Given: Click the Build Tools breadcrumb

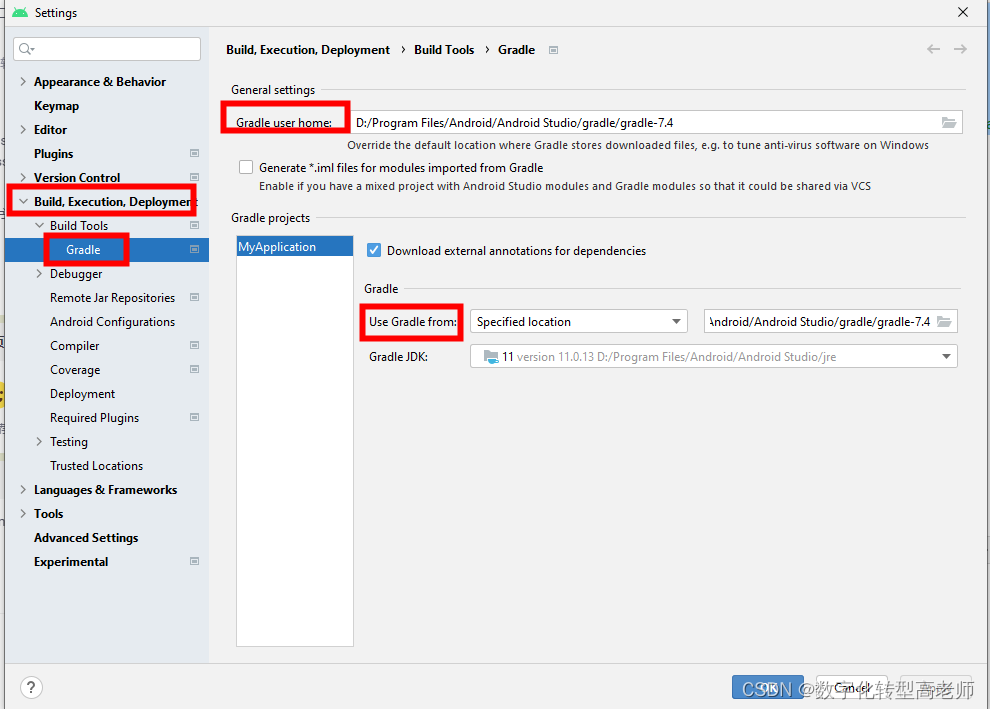Looking at the screenshot, I should [x=444, y=50].
